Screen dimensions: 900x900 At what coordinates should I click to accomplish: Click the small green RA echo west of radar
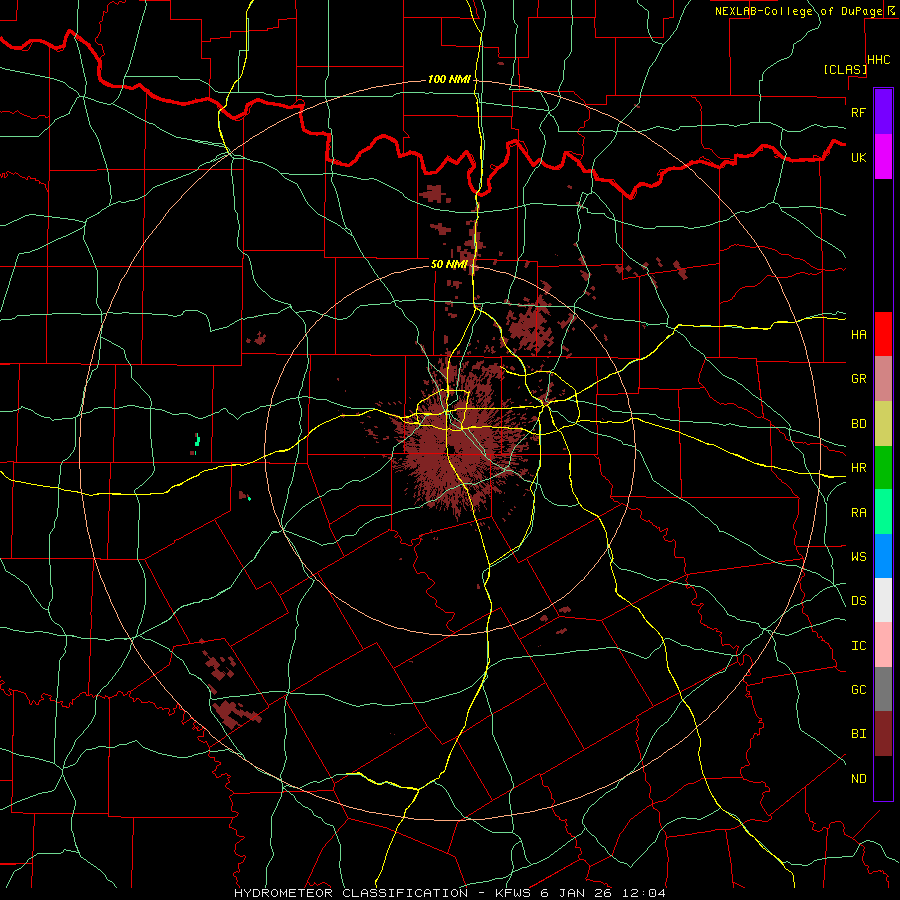pos(197,440)
